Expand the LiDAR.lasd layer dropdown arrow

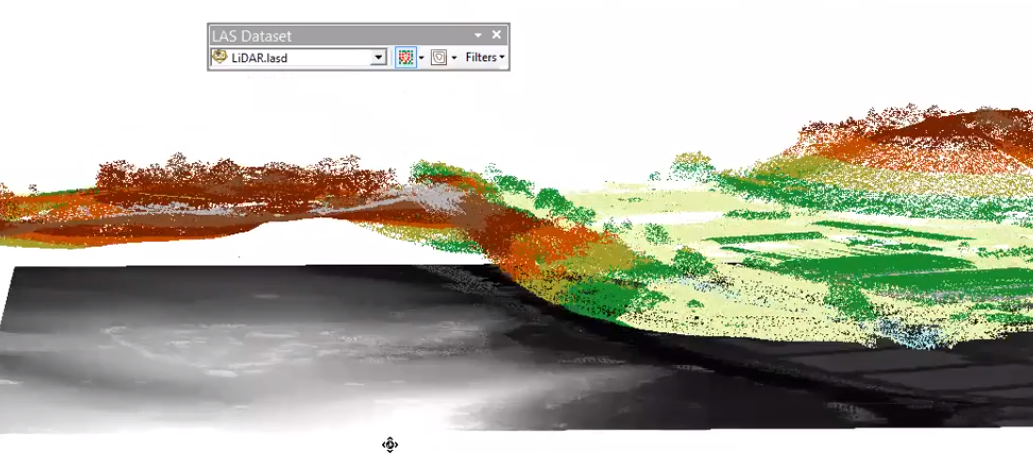[378, 58]
